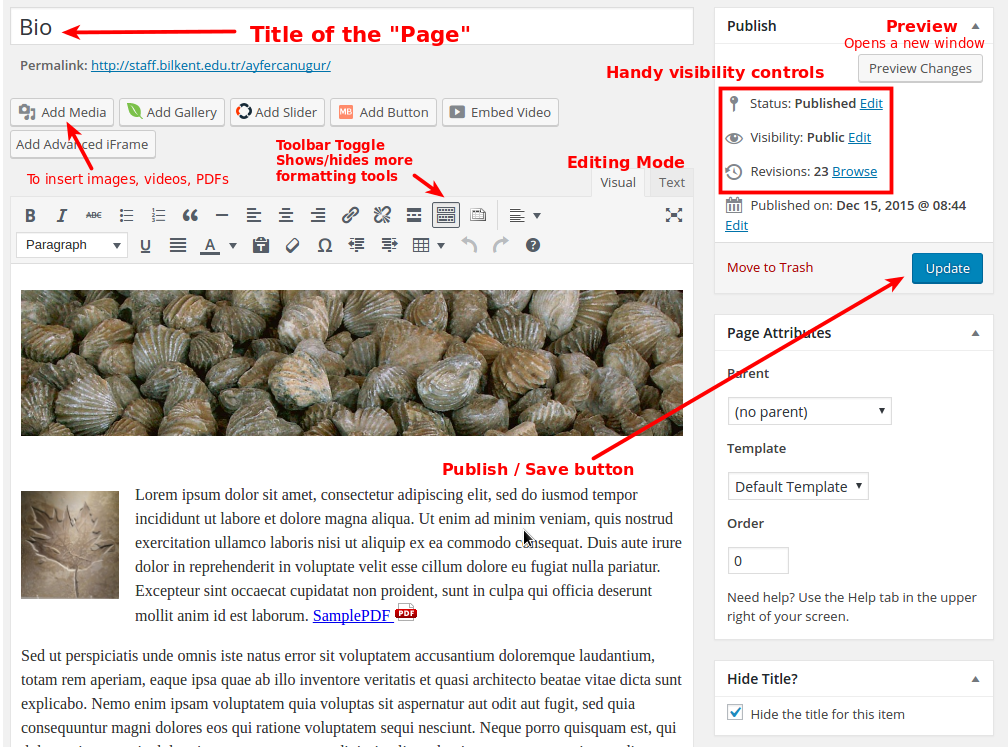Collapse the Hide Title? panel
Image resolution: width=1008 pixels, height=747 pixels.
pyautogui.click(x=975, y=679)
